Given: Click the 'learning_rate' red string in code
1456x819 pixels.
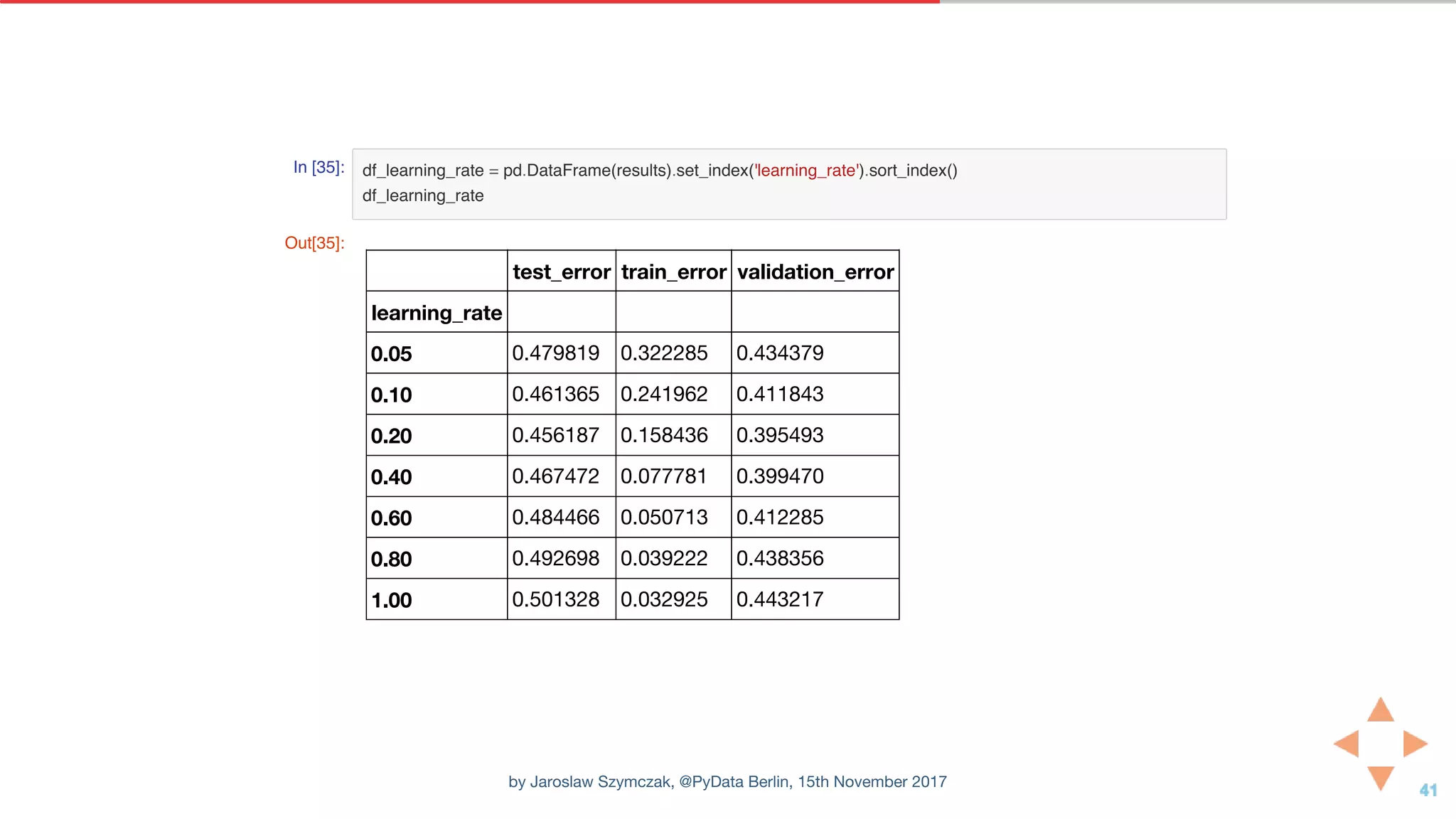Looking at the screenshot, I should [x=805, y=171].
